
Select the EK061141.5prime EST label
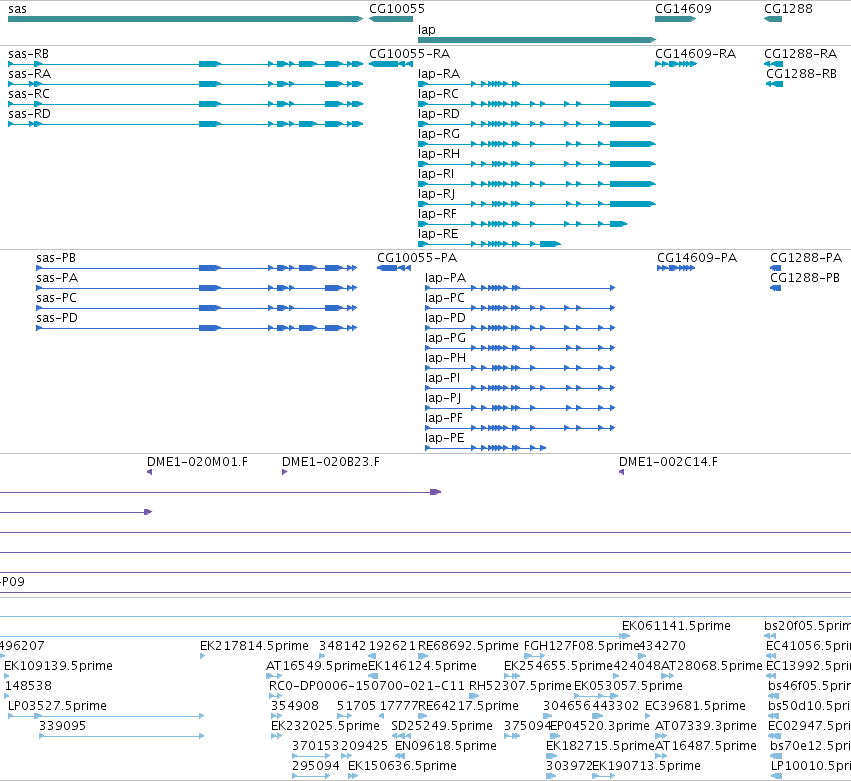[x=676, y=626]
